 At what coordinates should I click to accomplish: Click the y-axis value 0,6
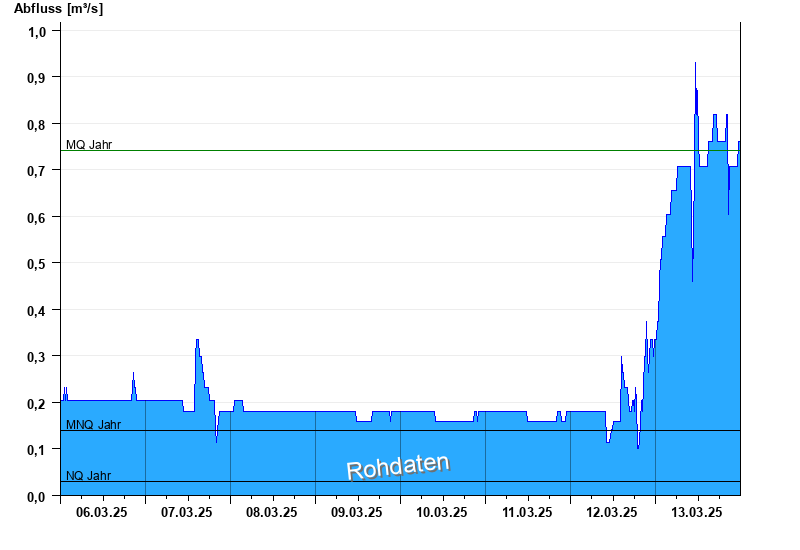tap(37, 218)
